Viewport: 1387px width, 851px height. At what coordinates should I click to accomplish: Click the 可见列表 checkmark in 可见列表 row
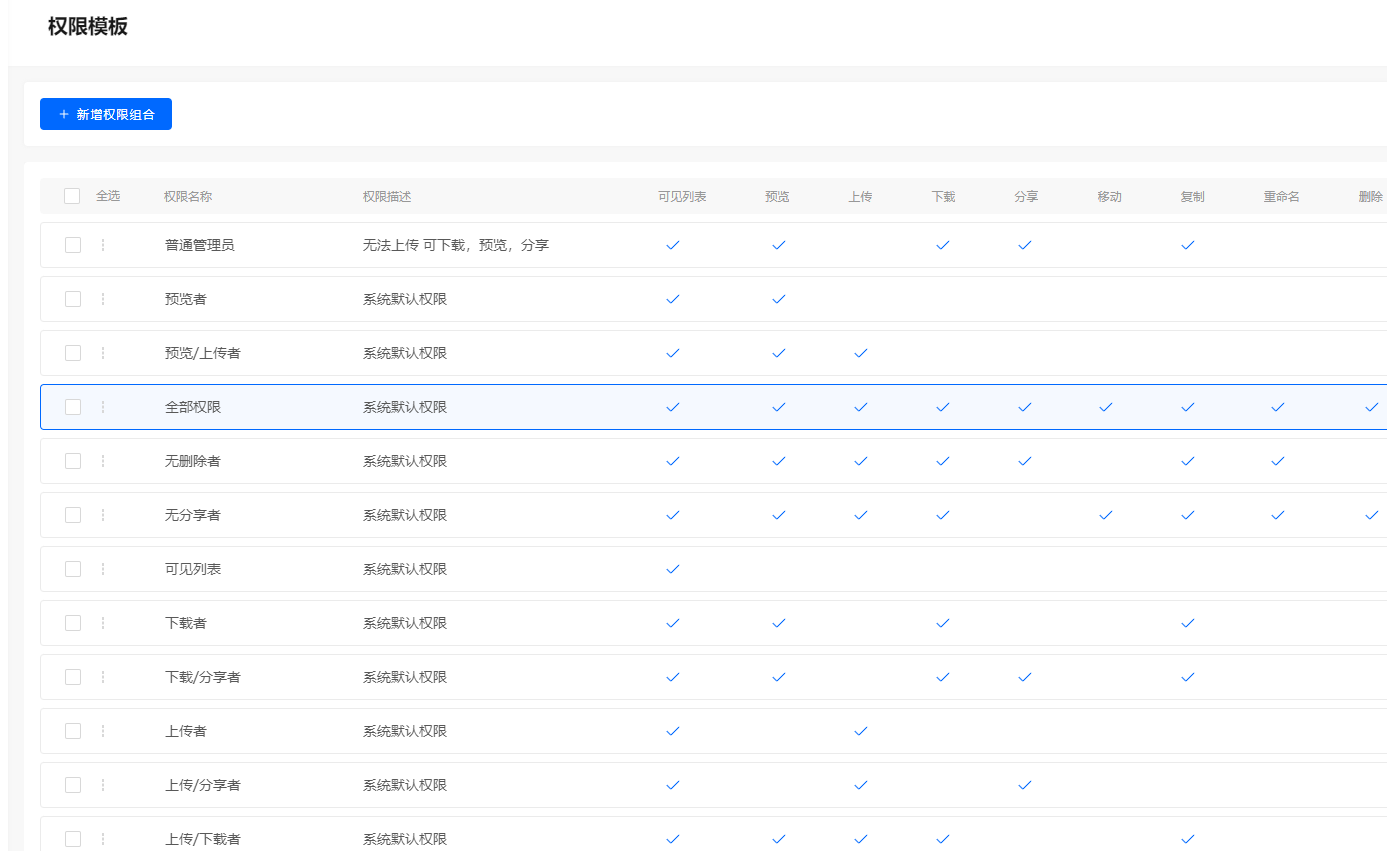pos(673,569)
